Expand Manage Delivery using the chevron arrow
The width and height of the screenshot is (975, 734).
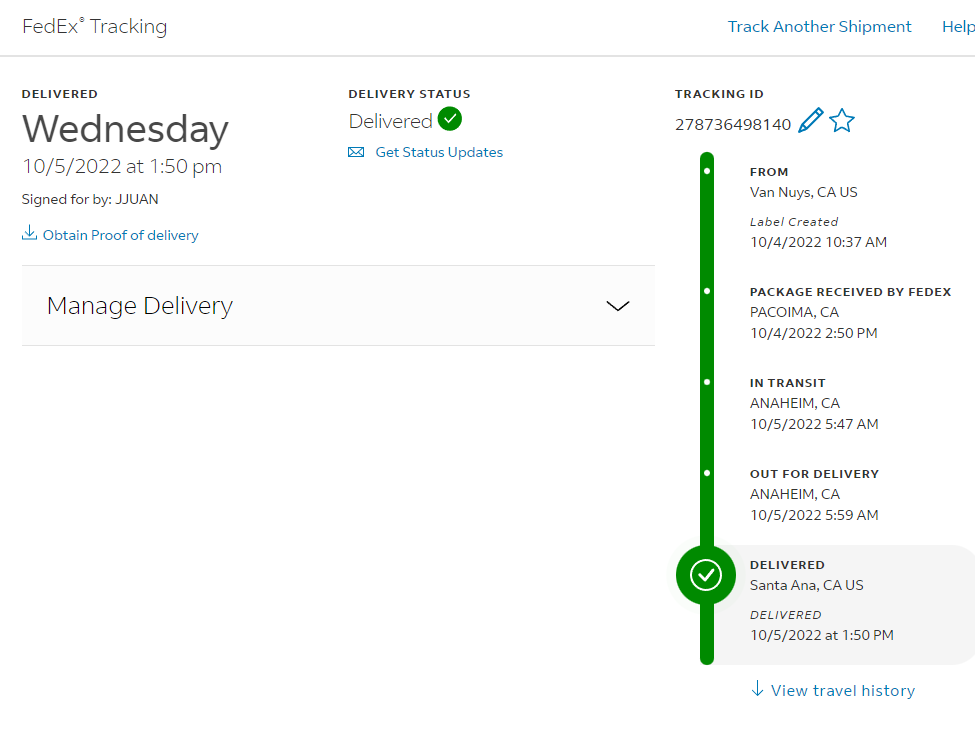click(x=617, y=306)
